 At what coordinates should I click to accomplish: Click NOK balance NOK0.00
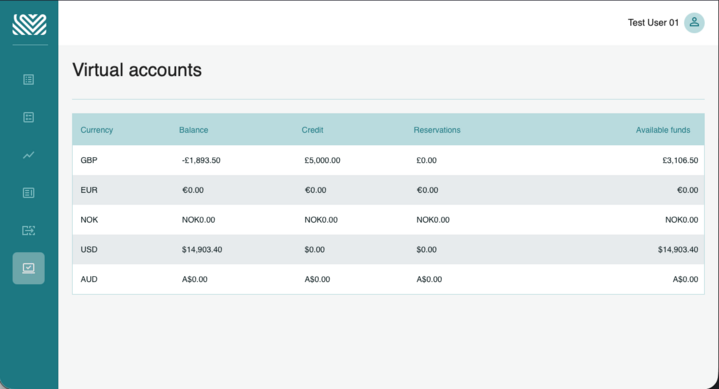[198, 220]
